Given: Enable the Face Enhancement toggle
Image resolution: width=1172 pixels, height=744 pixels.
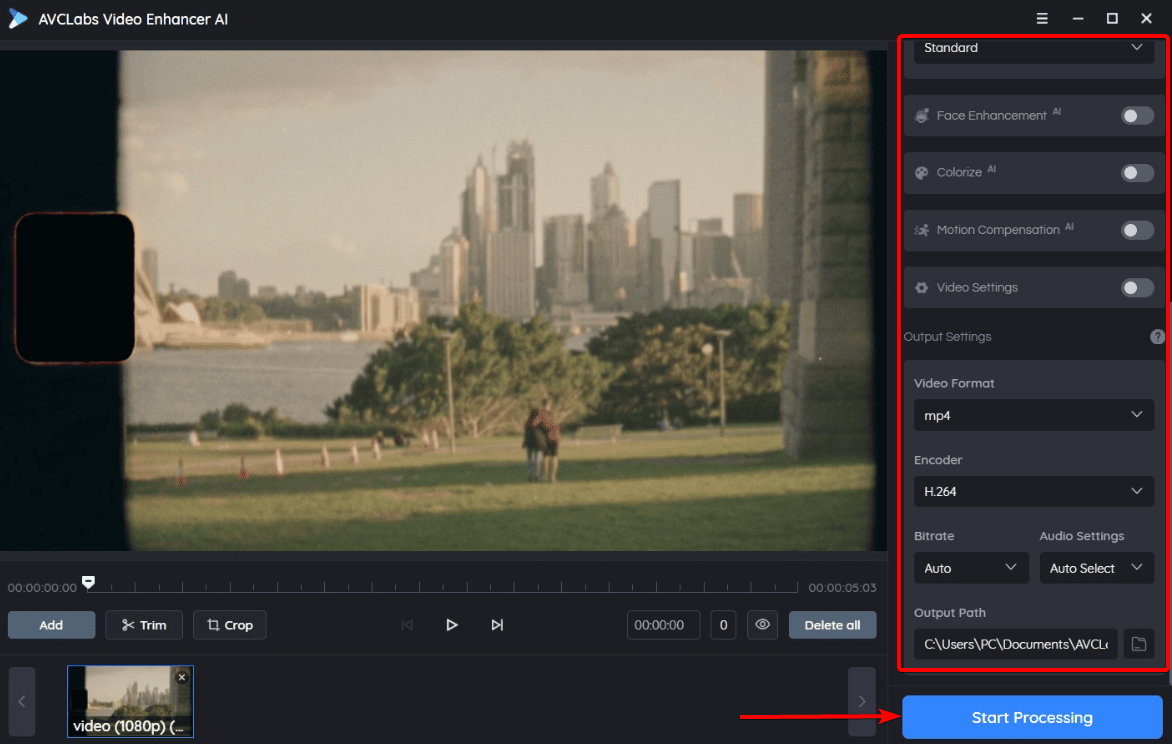Looking at the screenshot, I should pos(1137,115).
